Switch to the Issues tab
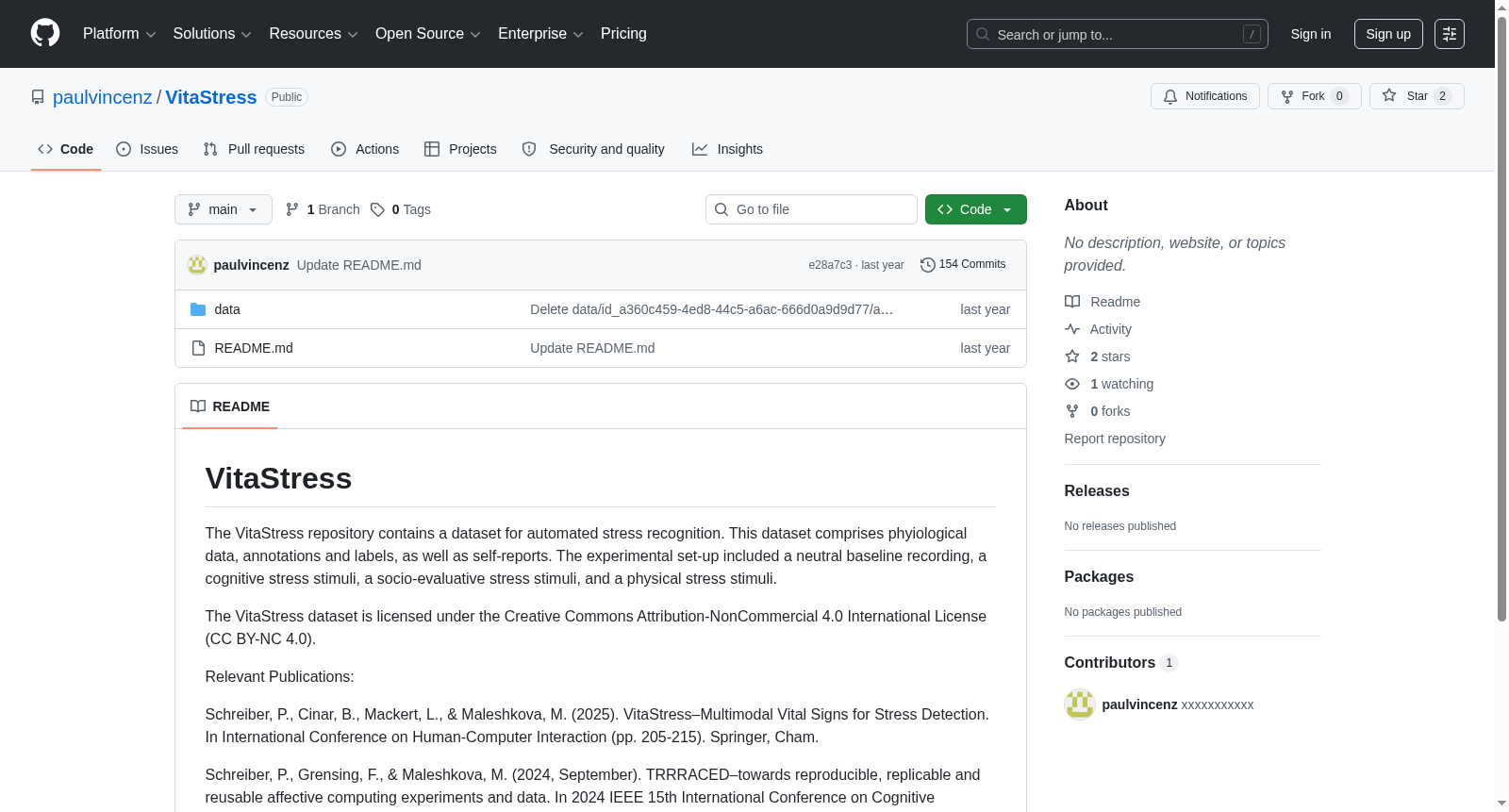The height and width of the screenshot is (812, 1509). coord(147,149)
